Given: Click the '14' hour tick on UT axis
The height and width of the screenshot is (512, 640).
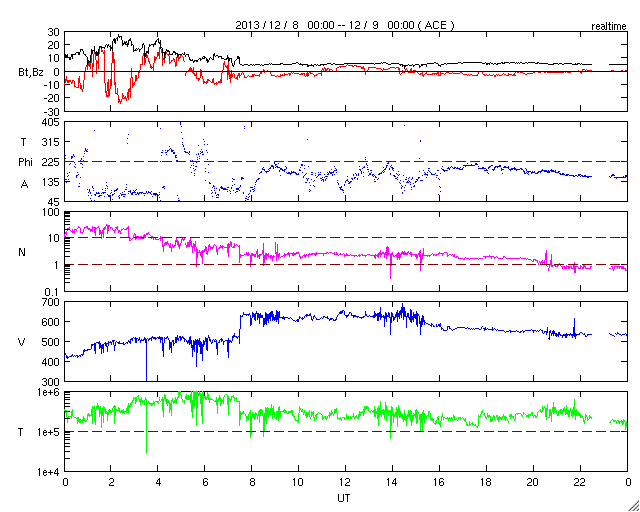Looking at the screenshot, I should 392,482.
